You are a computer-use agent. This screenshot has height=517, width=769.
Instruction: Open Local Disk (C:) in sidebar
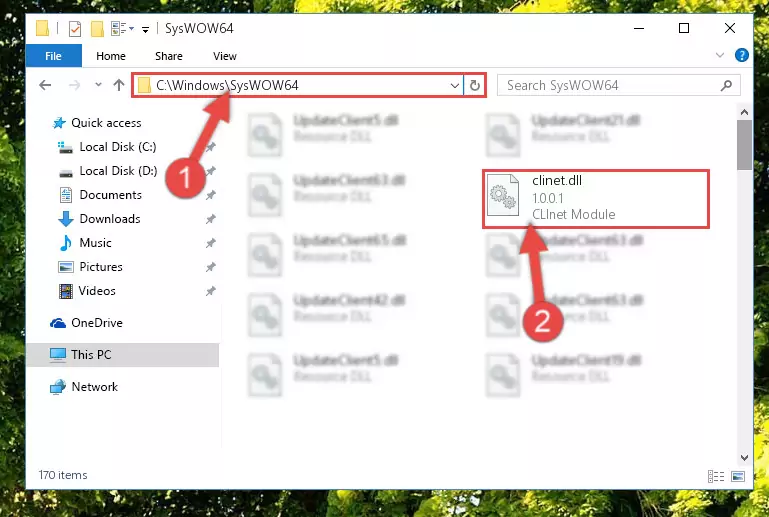tap(118, 147)
